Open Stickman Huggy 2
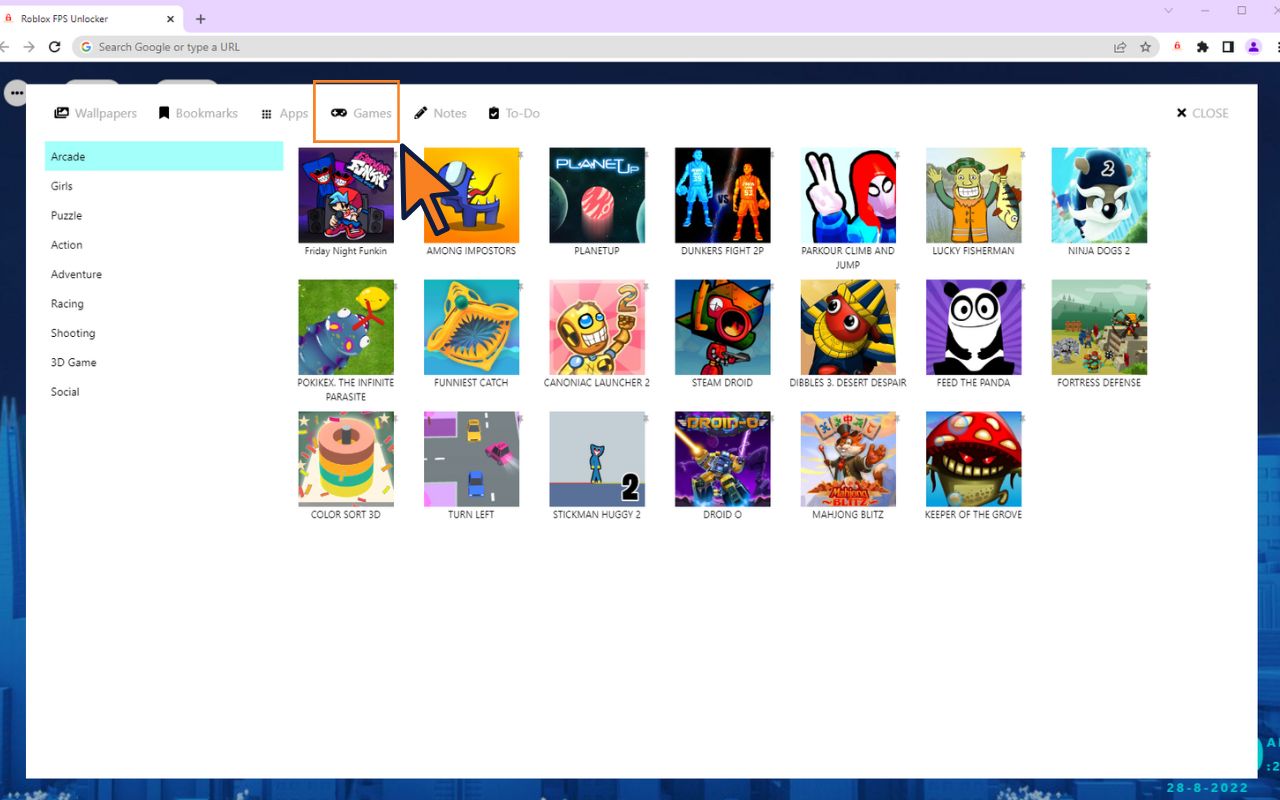Screen dimensions: 1280x800 pyautogui.click(x=597, y=460)
